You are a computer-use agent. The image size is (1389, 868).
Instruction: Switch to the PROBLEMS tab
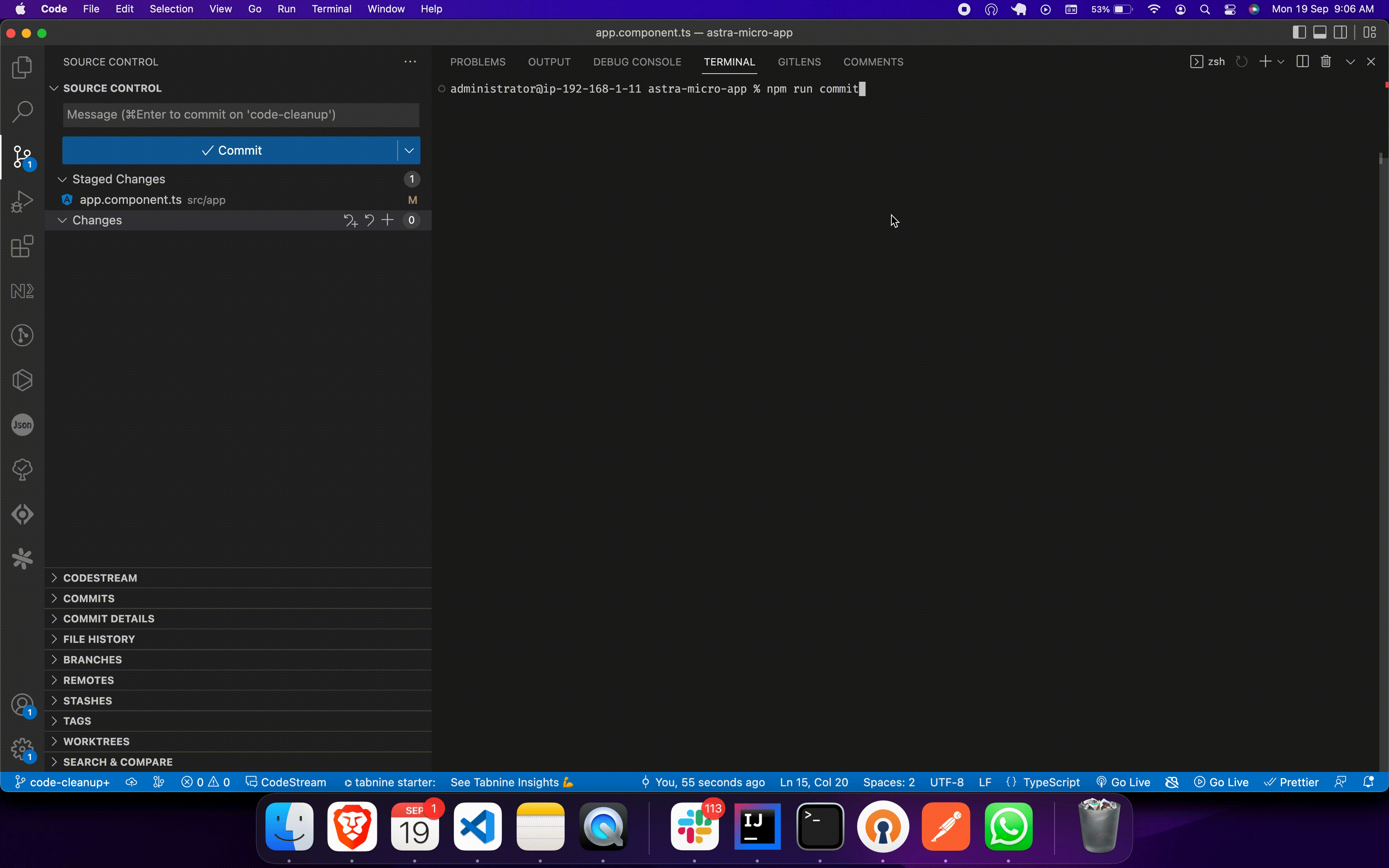[477, 62]
